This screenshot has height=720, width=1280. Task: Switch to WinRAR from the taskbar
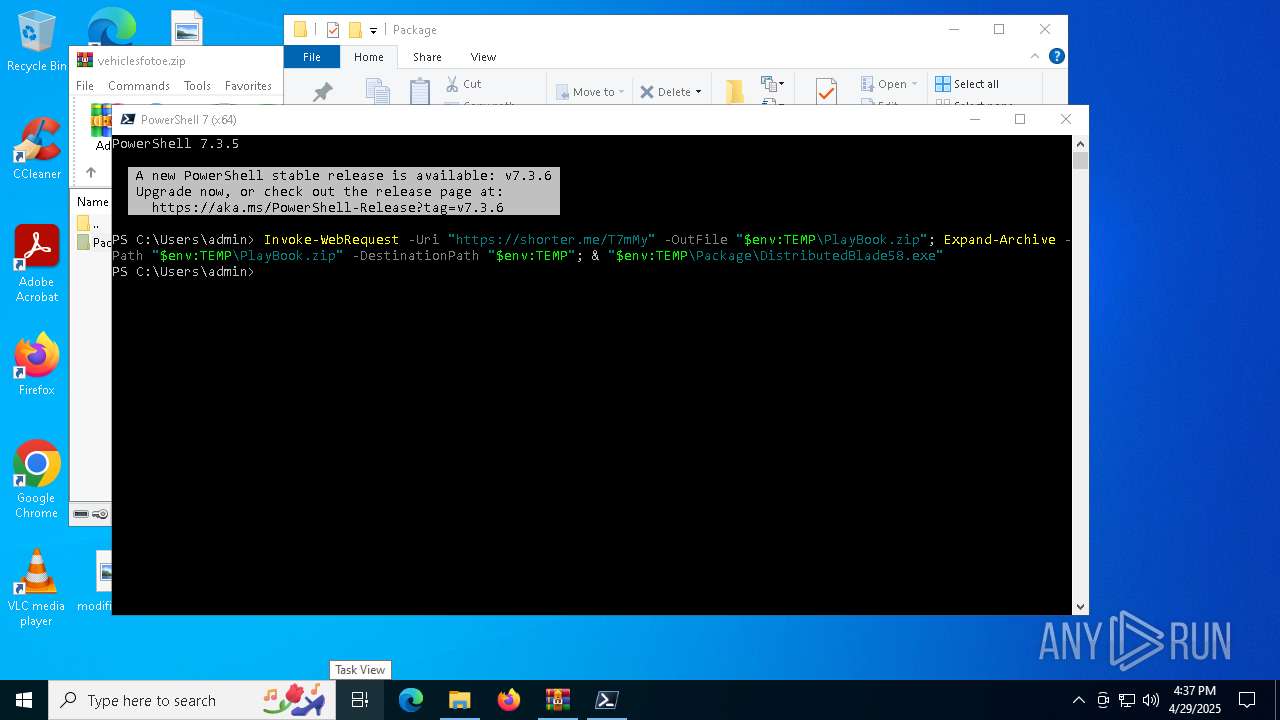coord(557,700)
